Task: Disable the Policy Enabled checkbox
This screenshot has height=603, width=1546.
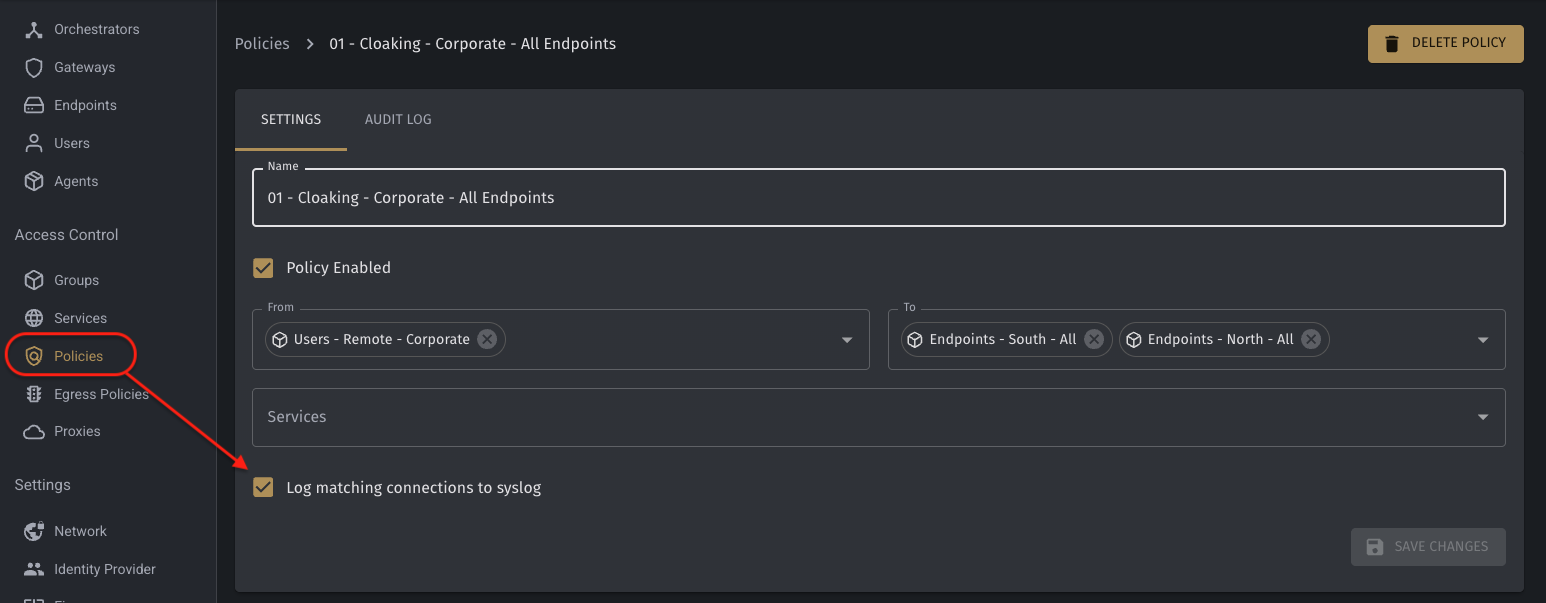Action: tap(263, 268)
